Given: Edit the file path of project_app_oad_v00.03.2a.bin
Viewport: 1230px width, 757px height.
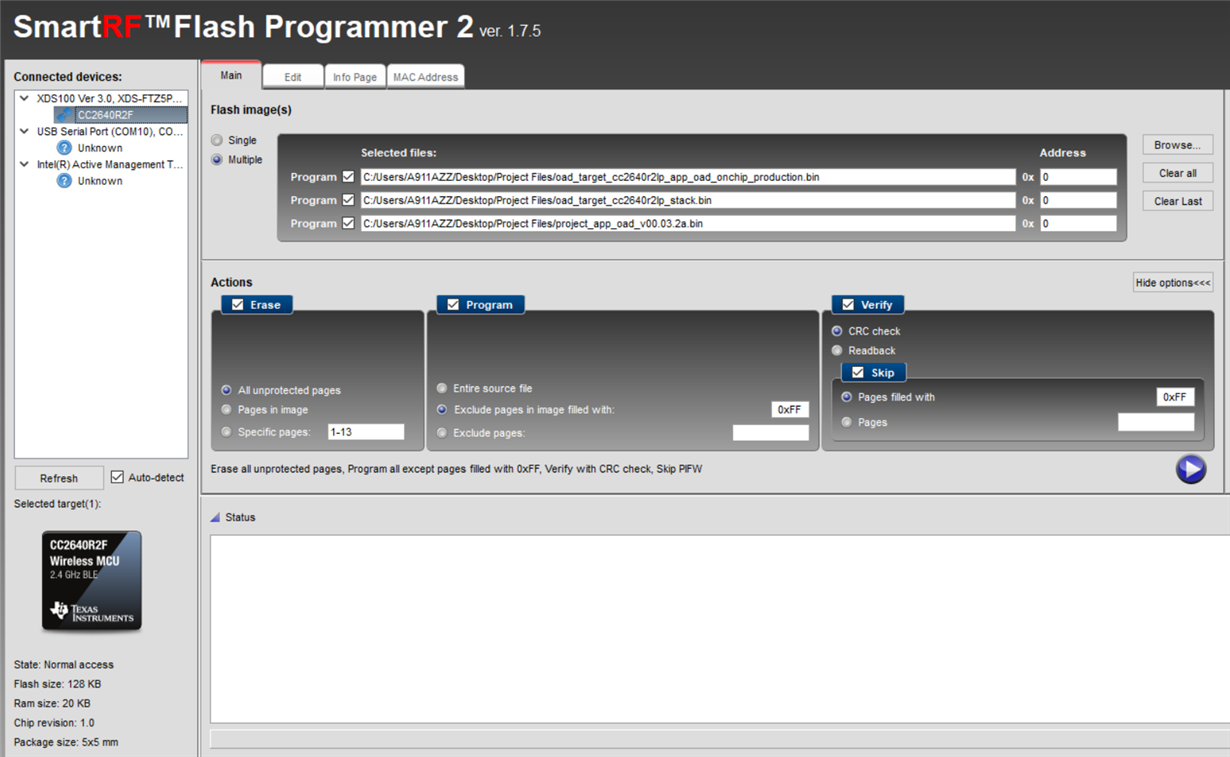Looking at the screenshot, I should pyautogui.click(x=687, y=224).
